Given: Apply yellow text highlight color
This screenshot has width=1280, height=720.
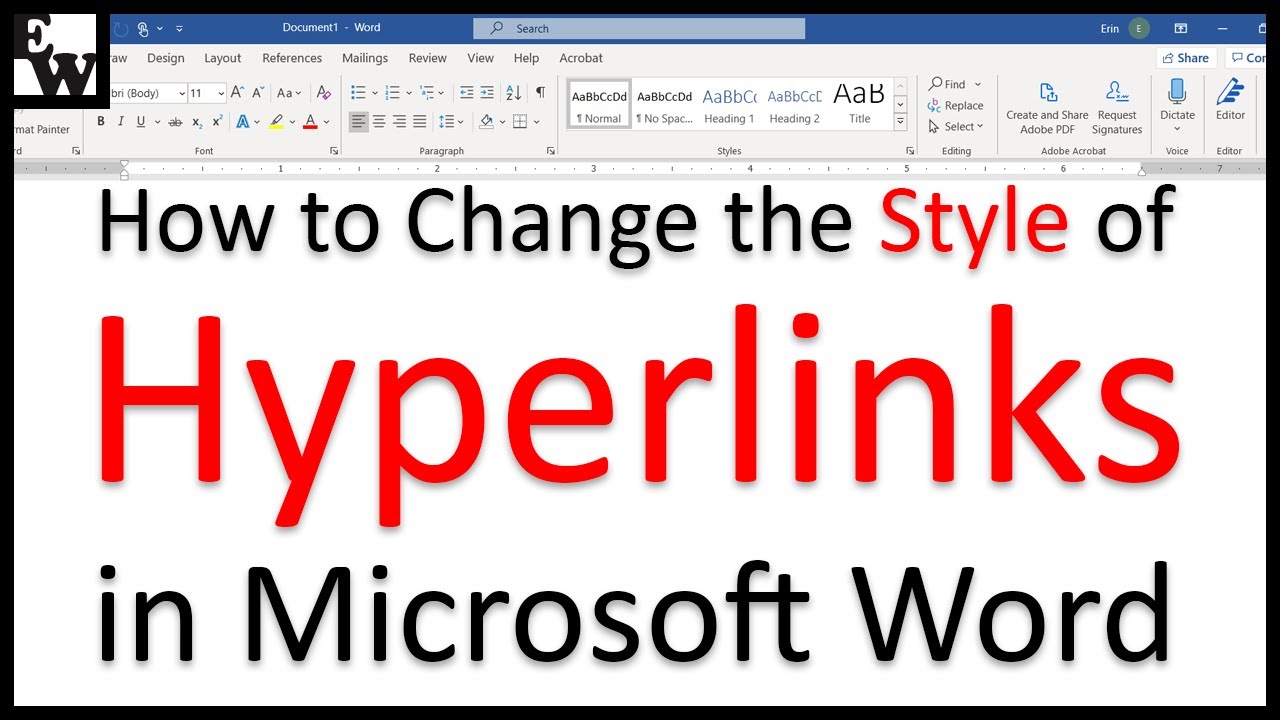Looking at the screenshot, I should pyautogui.click(x=277, y=122).
